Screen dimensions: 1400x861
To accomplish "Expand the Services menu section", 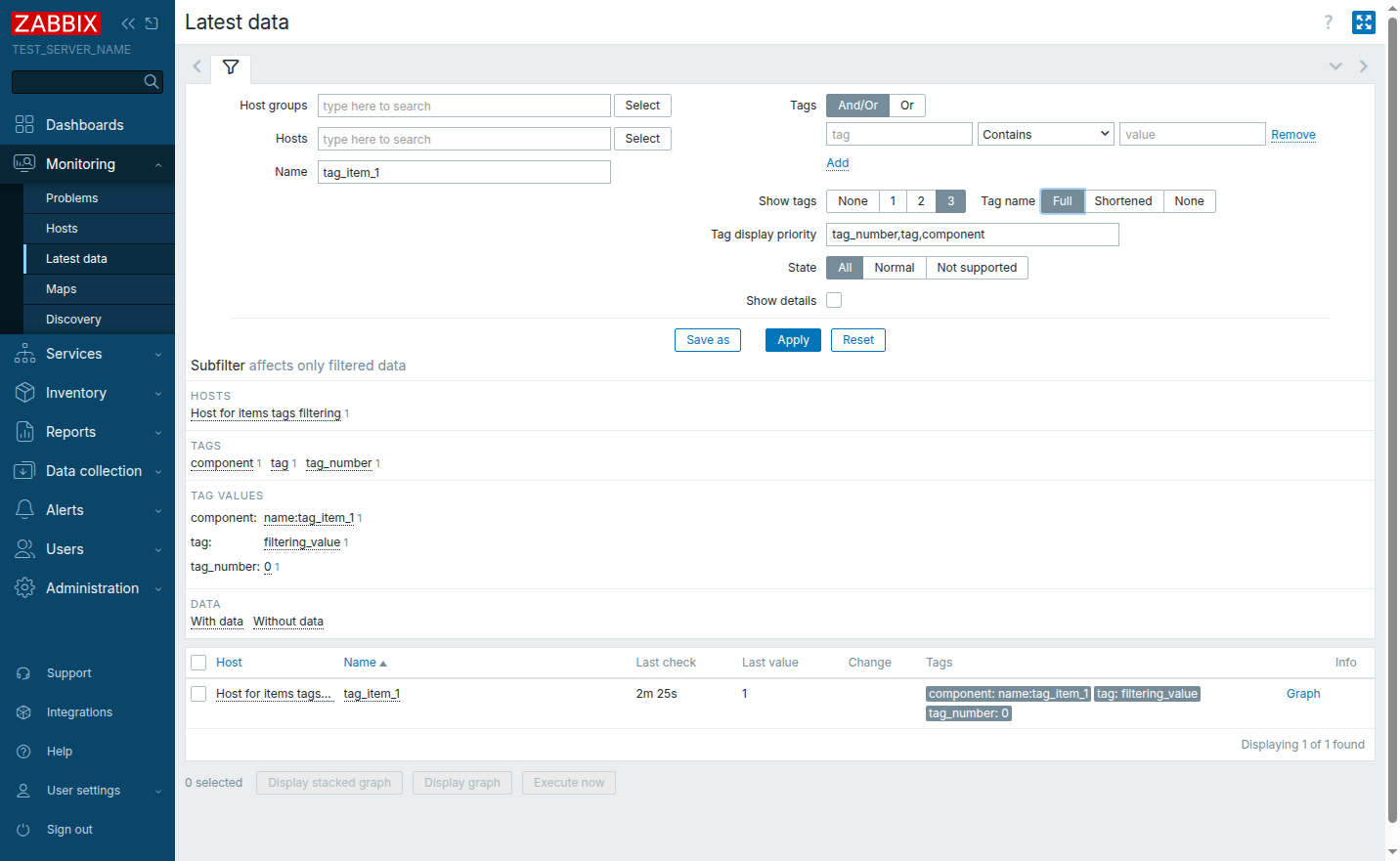I will click(x=87, y=354).
